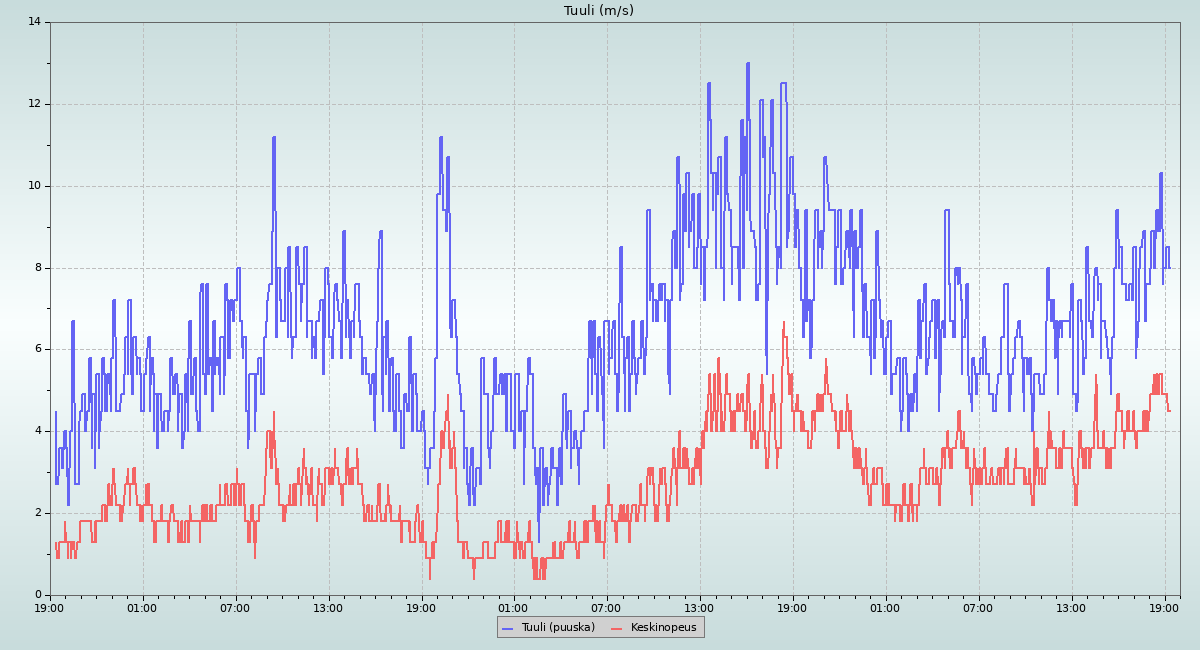Click the y-axis label 8
1200x650 pixels.
pos(37,268)
